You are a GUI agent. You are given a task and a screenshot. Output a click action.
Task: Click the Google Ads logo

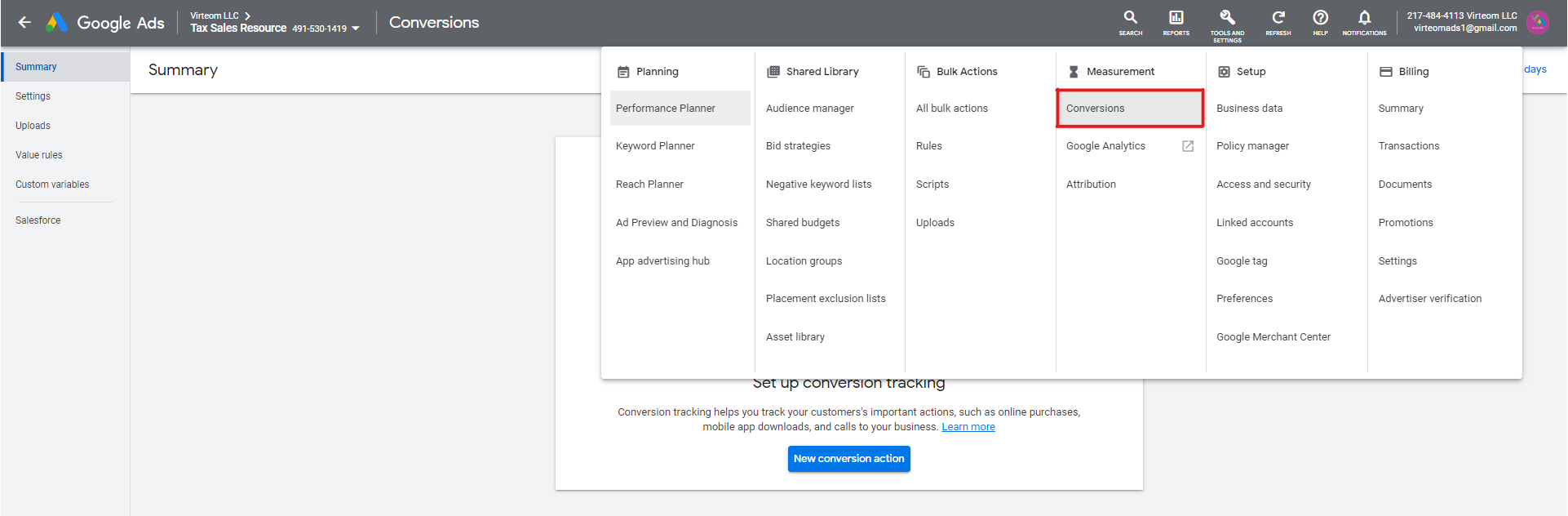57,23
